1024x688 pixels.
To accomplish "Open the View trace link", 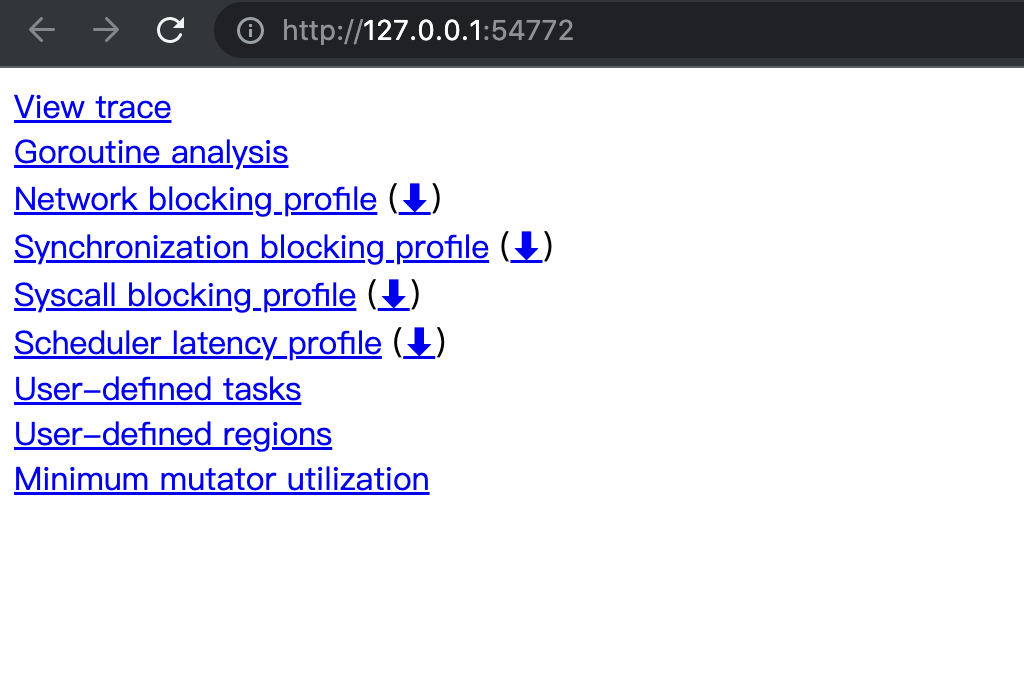I will [x=93, y=107].
